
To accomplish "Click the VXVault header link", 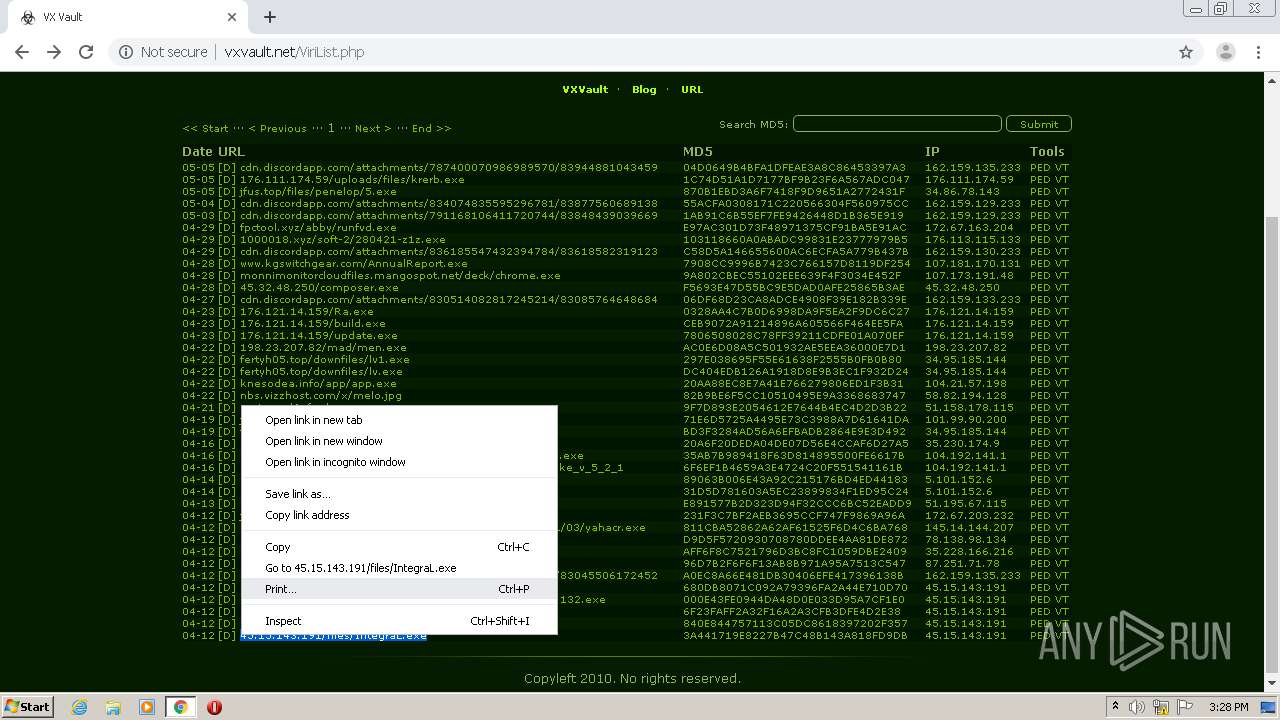I will (x=585, y=89).
